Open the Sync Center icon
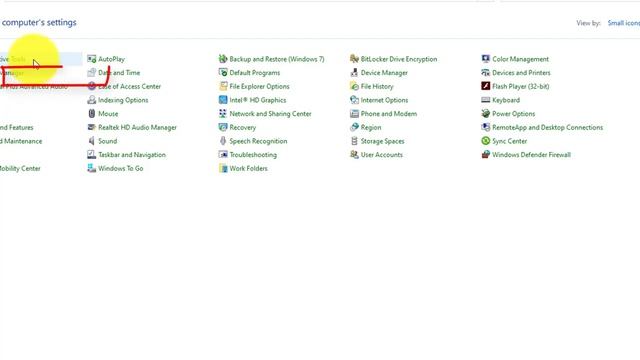Viewport: 640px width, 360px height. coord(486,141)
